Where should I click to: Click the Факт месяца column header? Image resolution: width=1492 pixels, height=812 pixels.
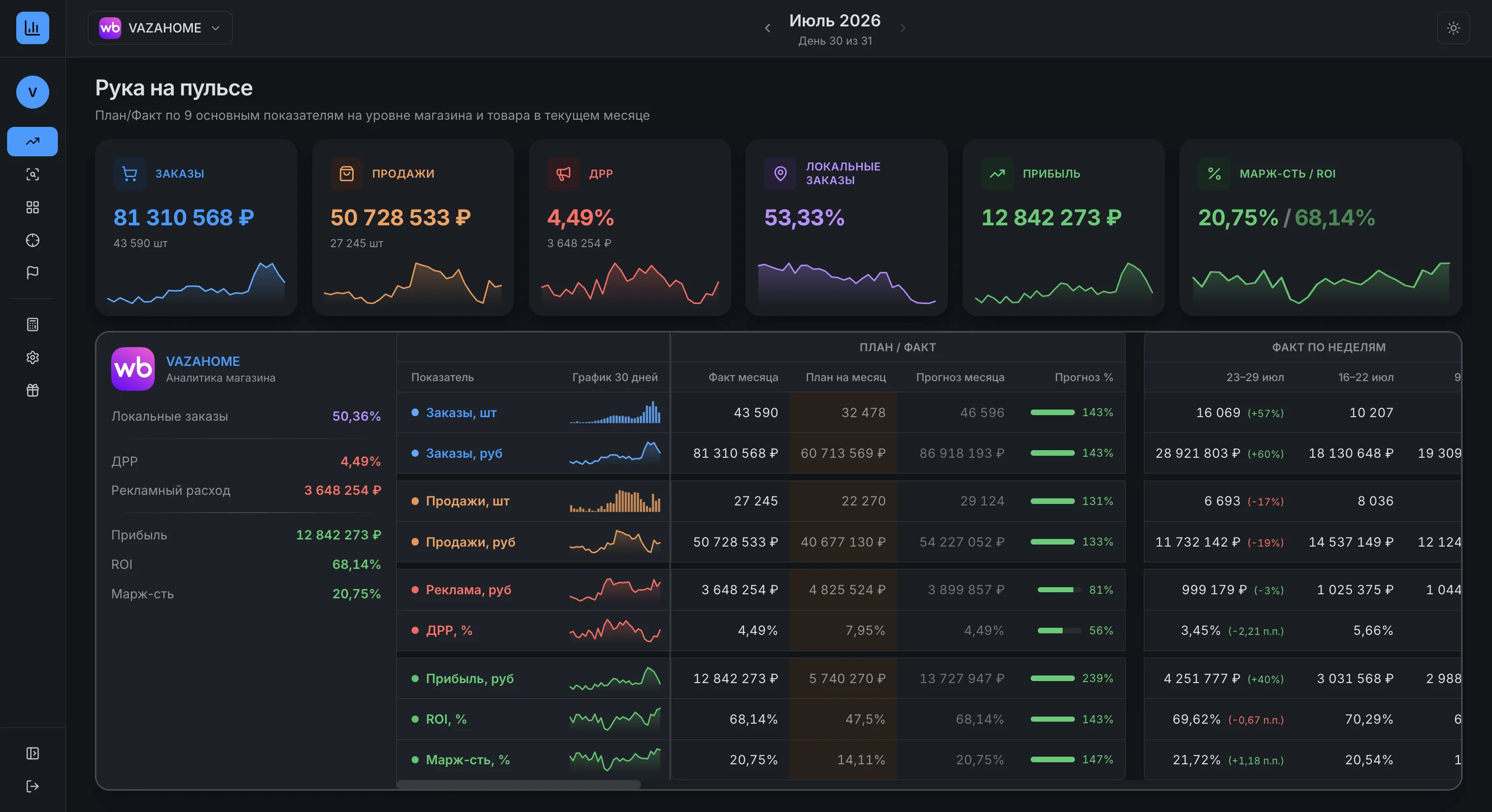[743, 377]
